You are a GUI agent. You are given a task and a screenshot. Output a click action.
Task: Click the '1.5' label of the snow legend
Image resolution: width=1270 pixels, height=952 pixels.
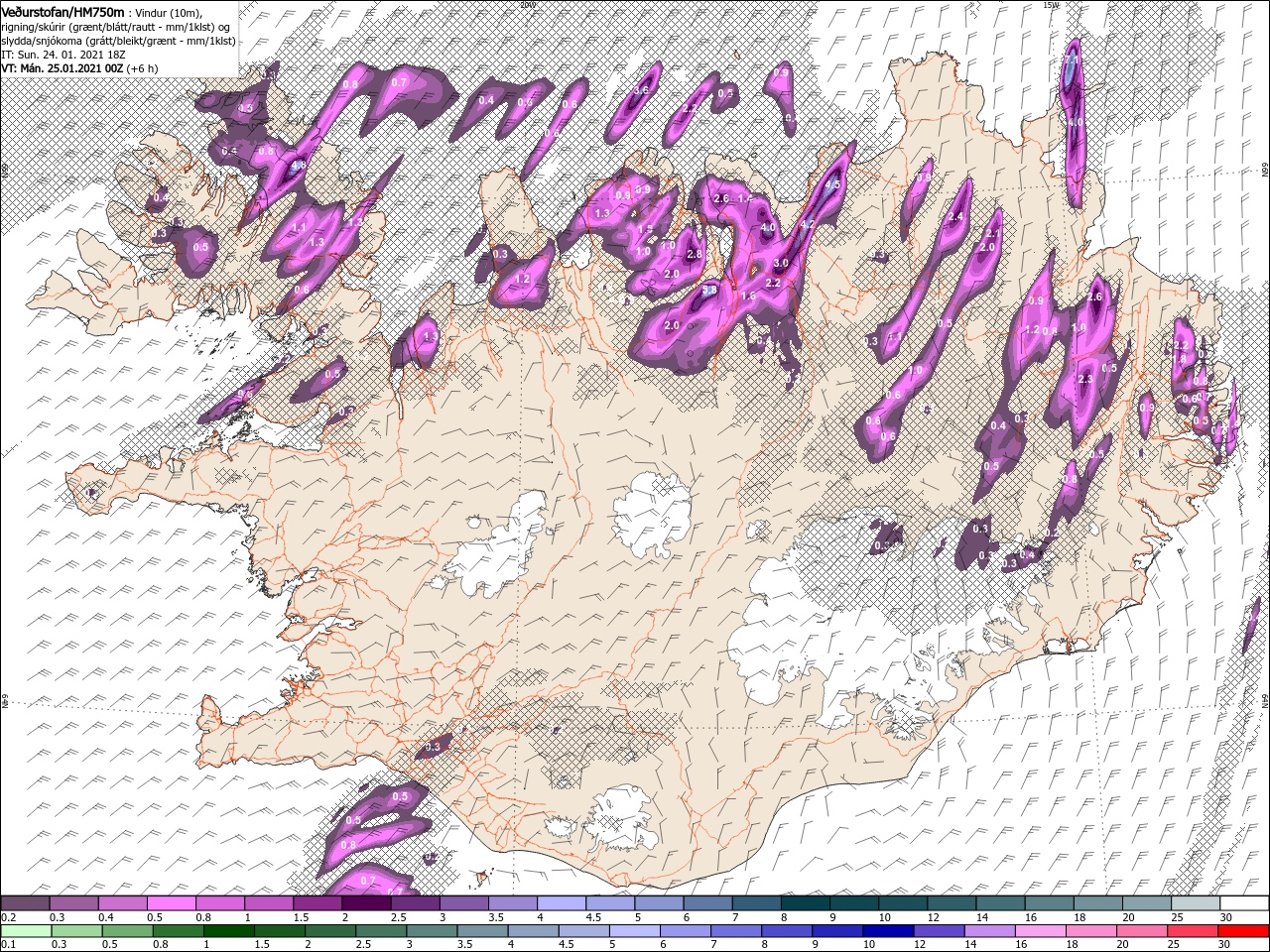[x=302, y=917]
